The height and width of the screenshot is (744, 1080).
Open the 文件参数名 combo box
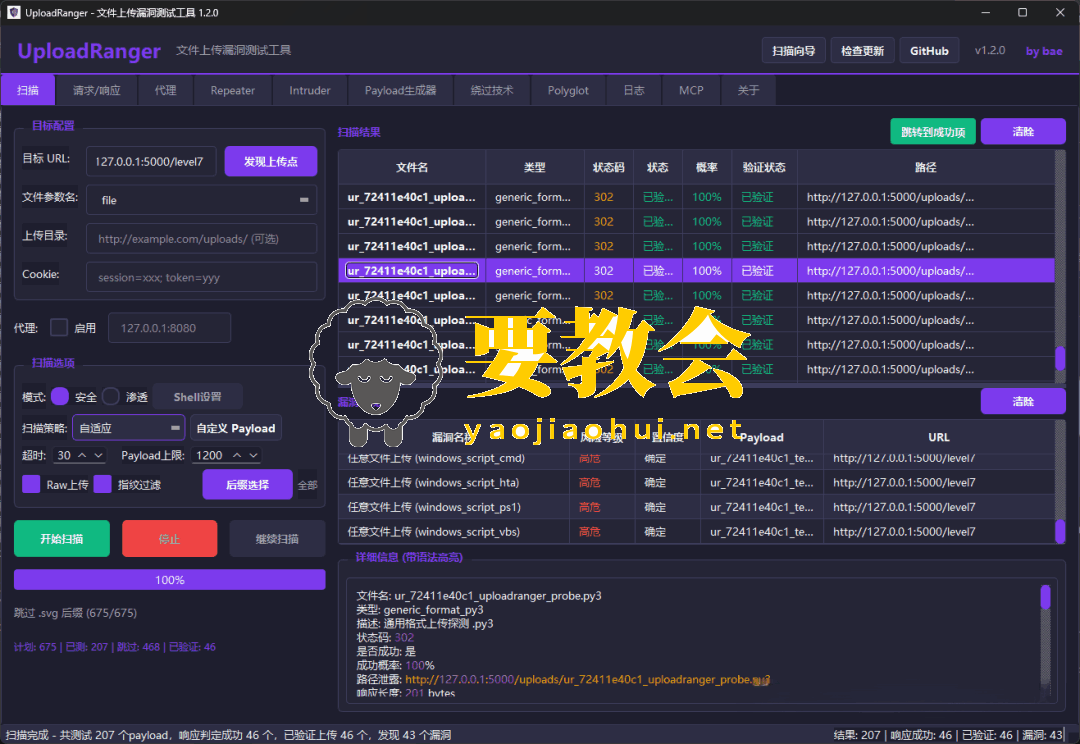tap(201, 200)
